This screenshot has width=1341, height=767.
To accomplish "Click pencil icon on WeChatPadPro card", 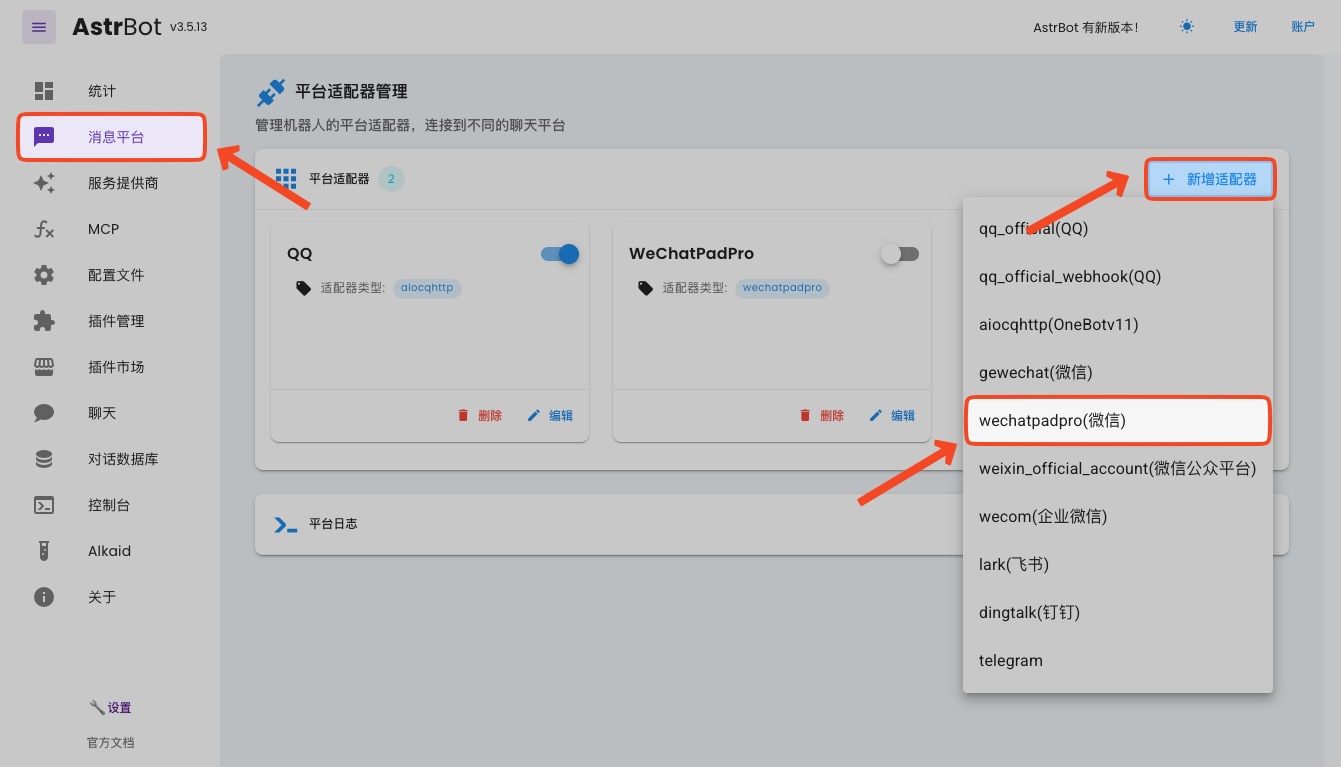I will 876,415.
